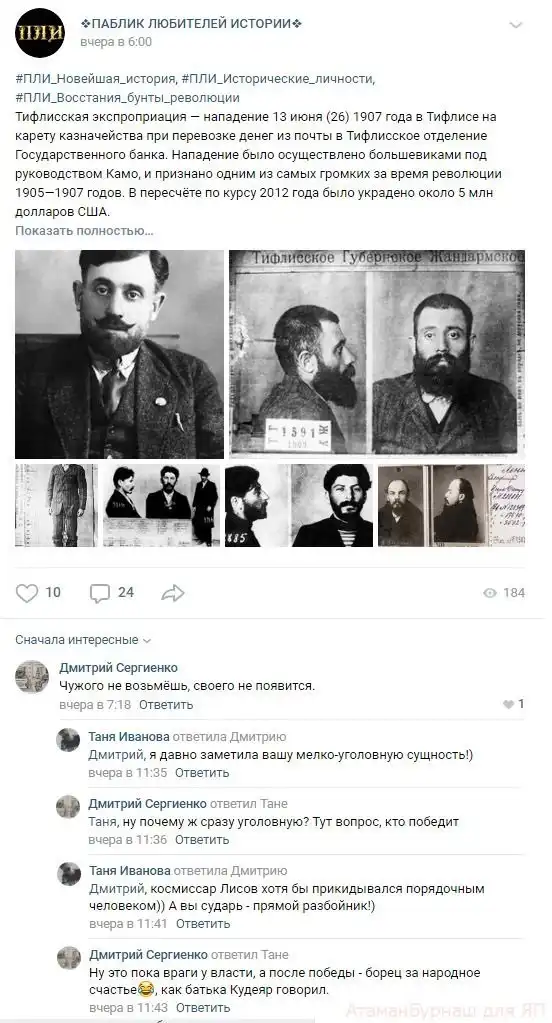Open the mustached man portrait photo
The height and width of the screenshot is (1023, 552).
[119, 354]
